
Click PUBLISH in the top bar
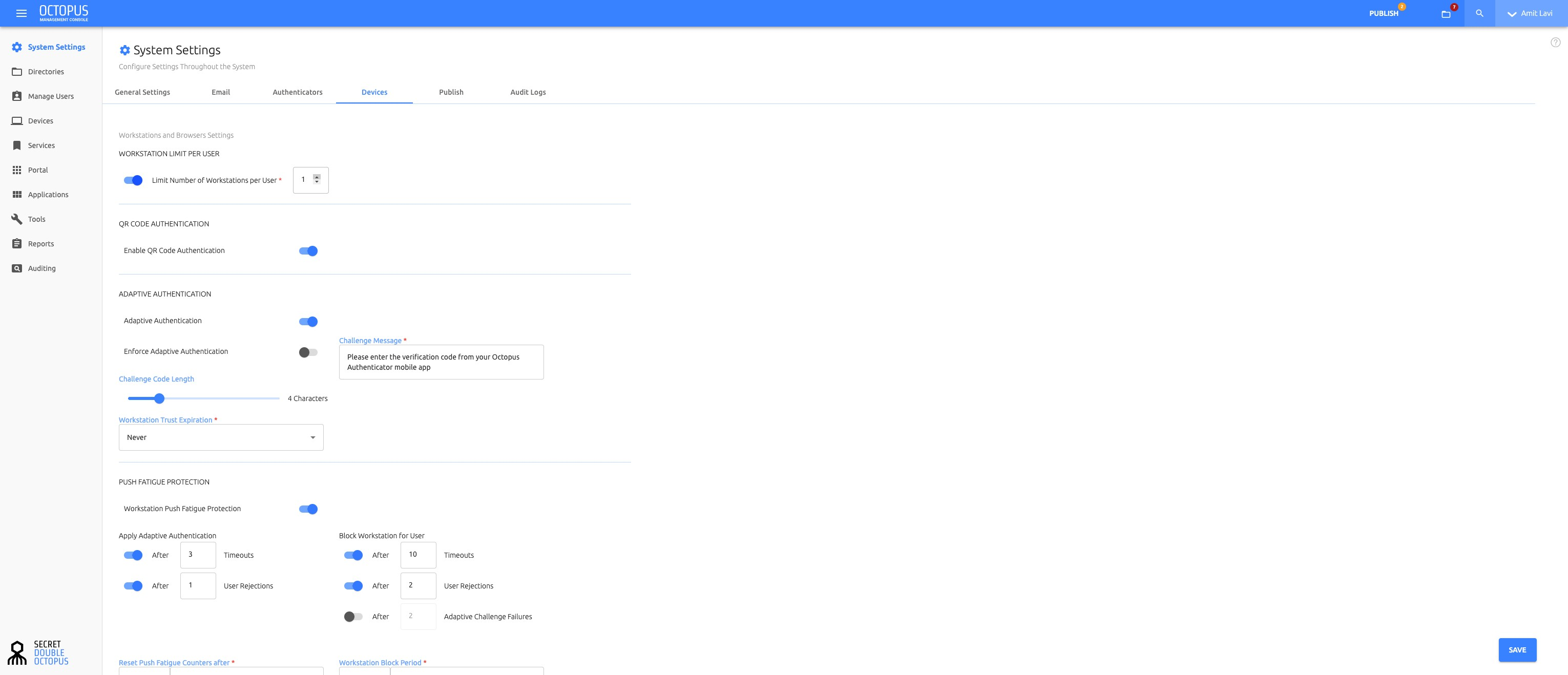[1384, 13]
